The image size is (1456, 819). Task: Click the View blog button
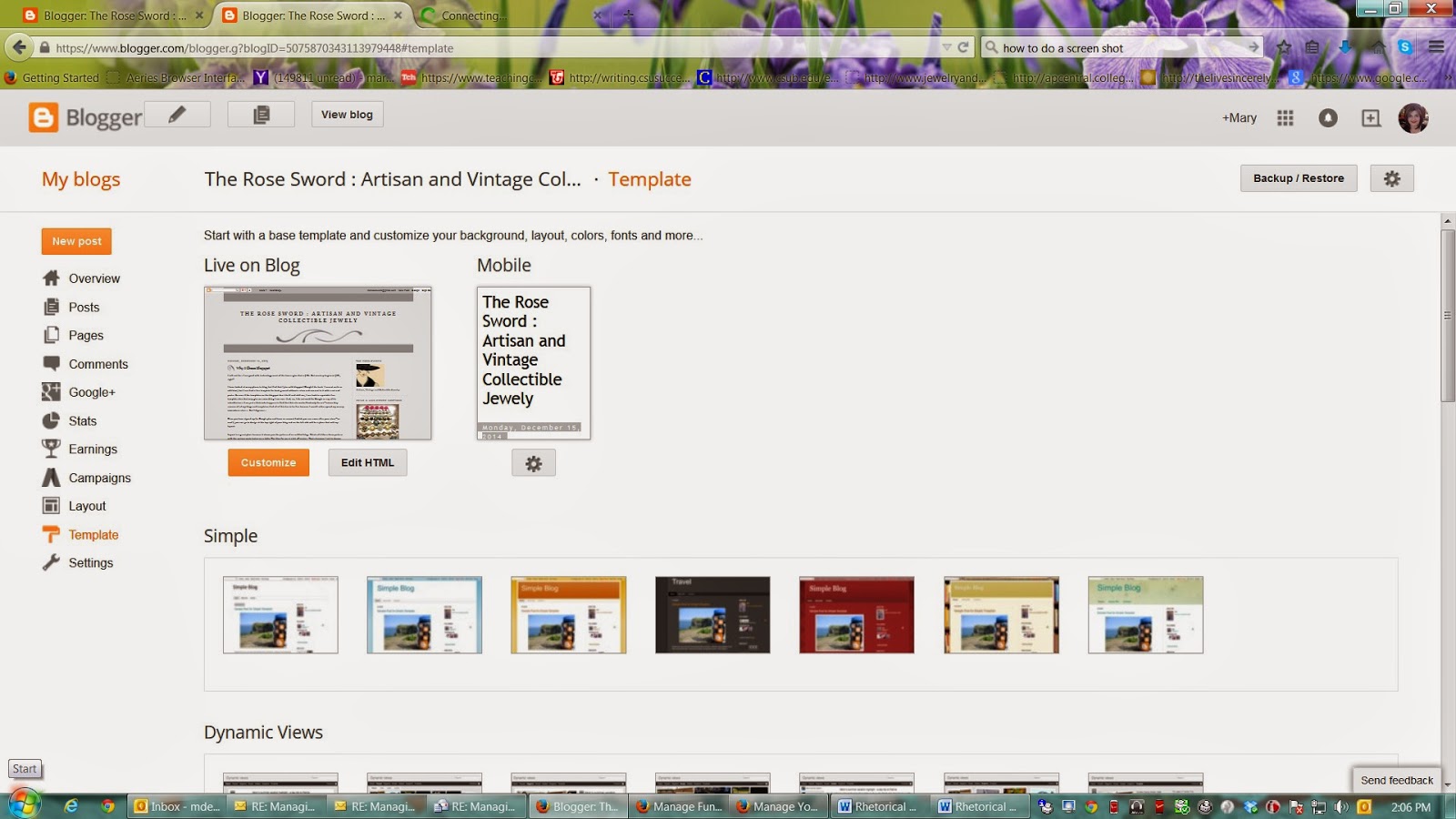tap(347, 115)
